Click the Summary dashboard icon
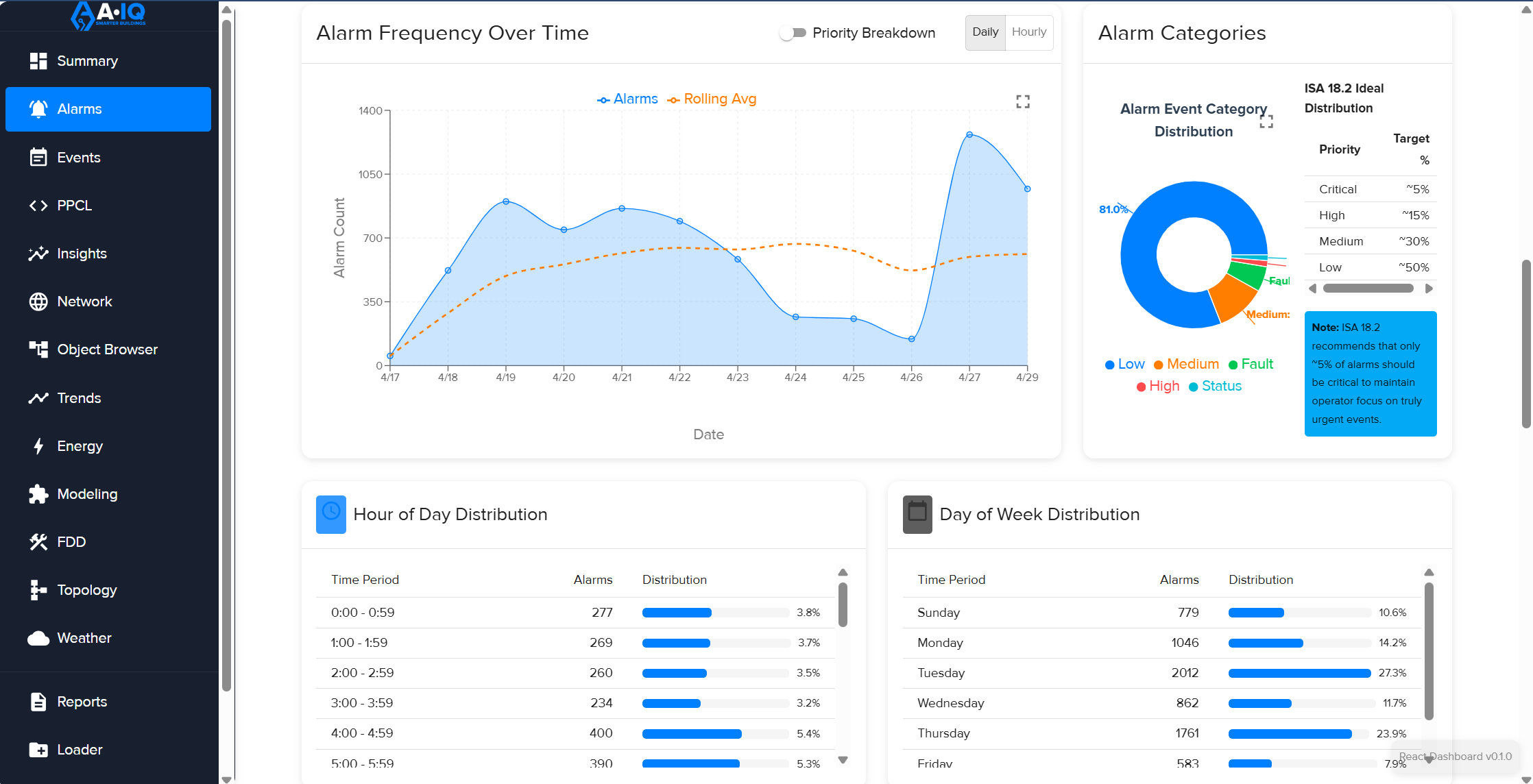Screen dimensions: 1533x784 pyautogui.click(x=38, y=61)
